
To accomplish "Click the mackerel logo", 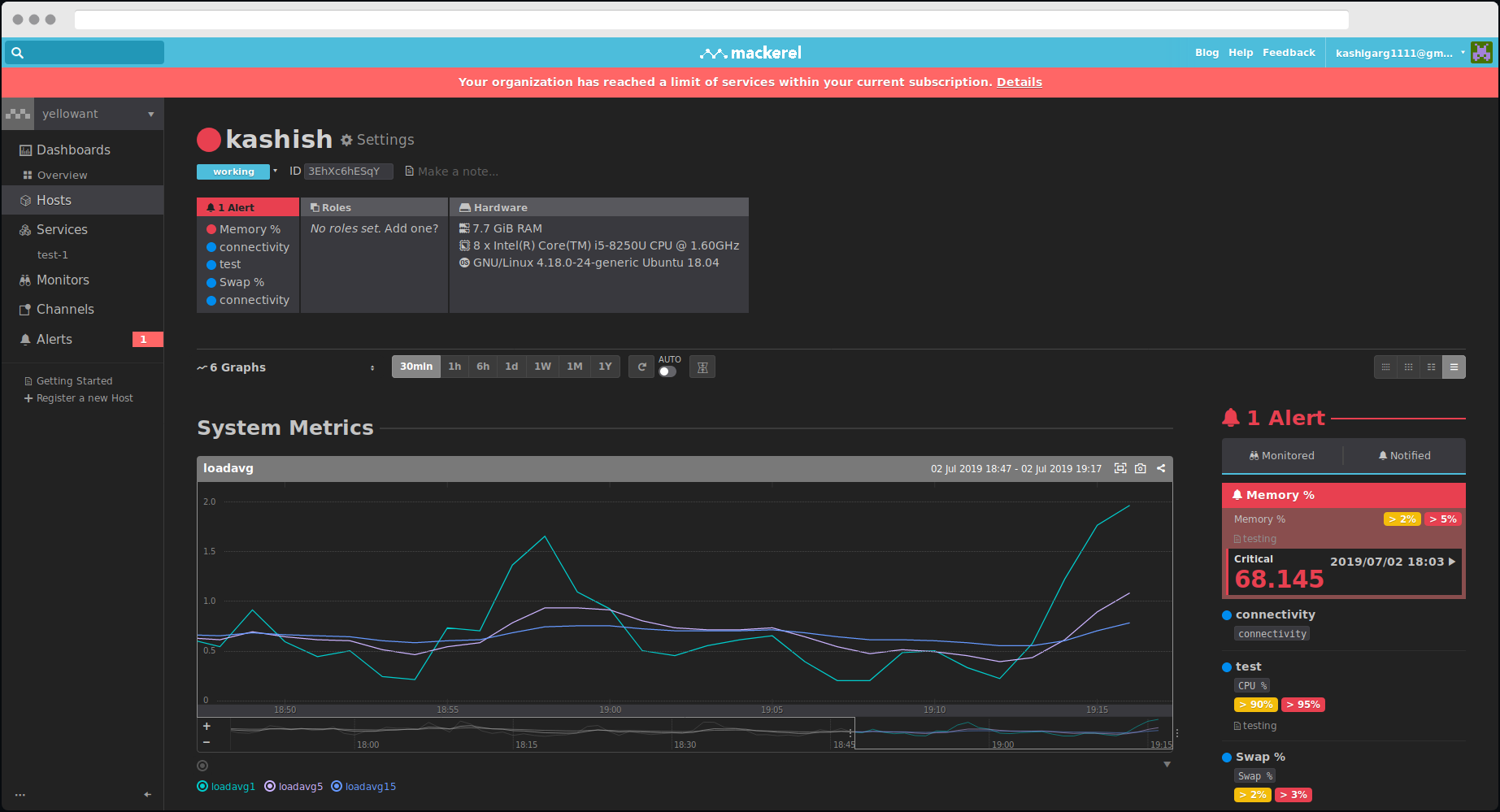I will (750, 53).
